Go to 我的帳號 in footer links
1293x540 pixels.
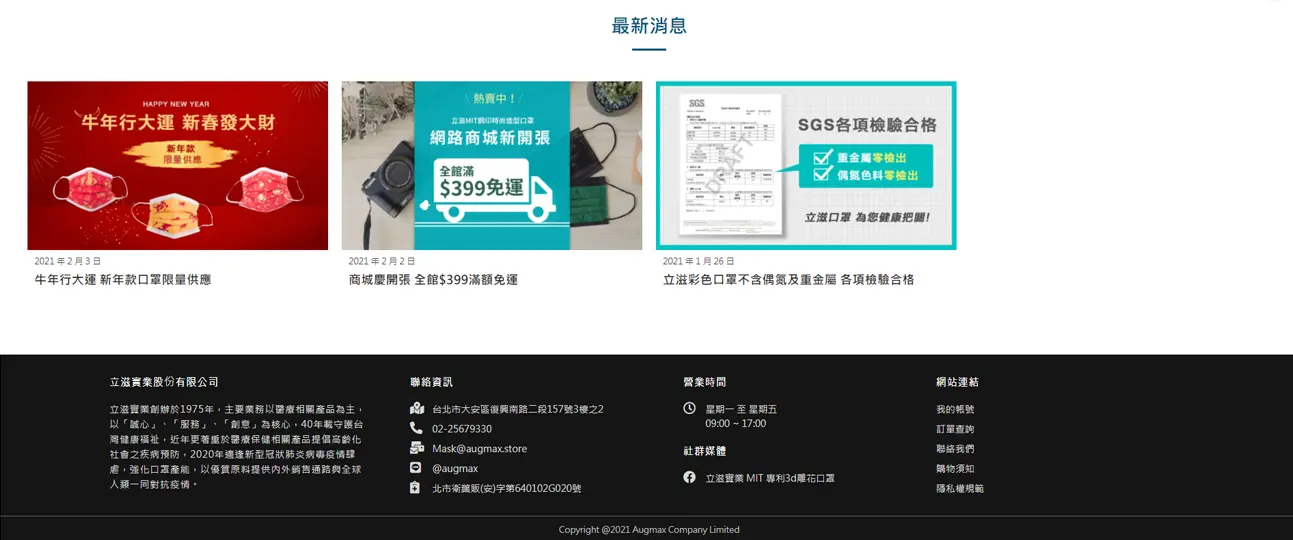955,409
